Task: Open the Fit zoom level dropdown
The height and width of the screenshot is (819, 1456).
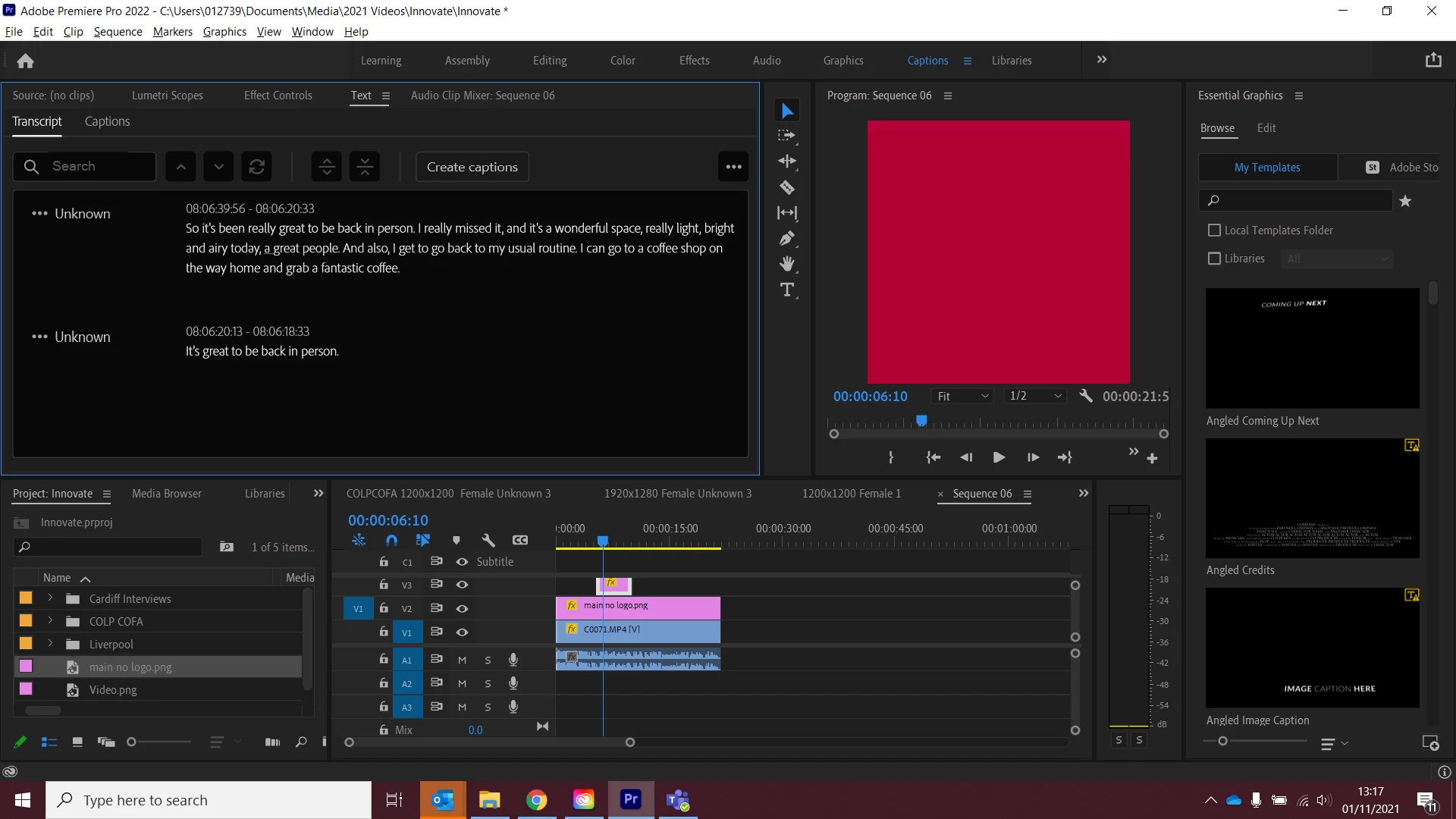Action: [962, 396]
